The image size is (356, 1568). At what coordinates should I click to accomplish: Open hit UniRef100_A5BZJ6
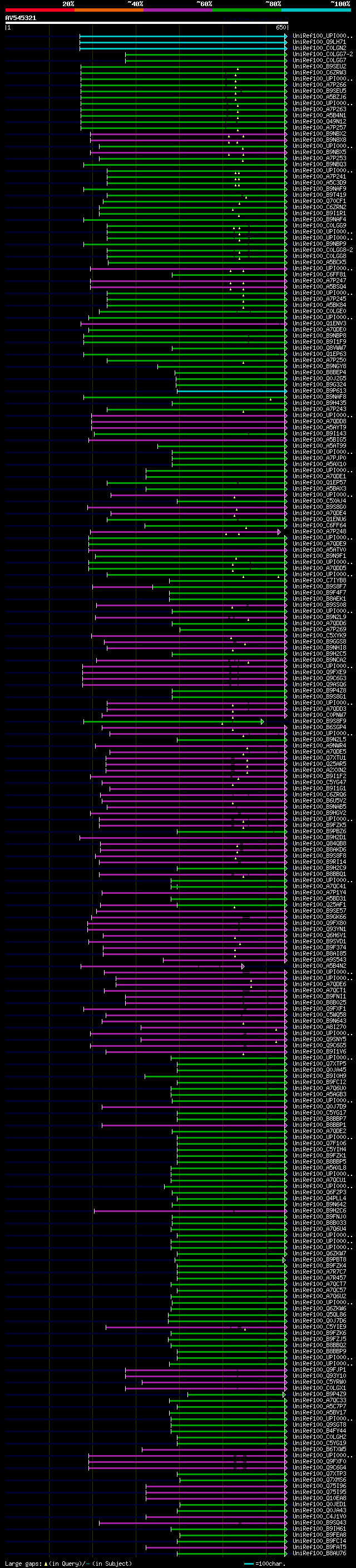click(319, 97)
